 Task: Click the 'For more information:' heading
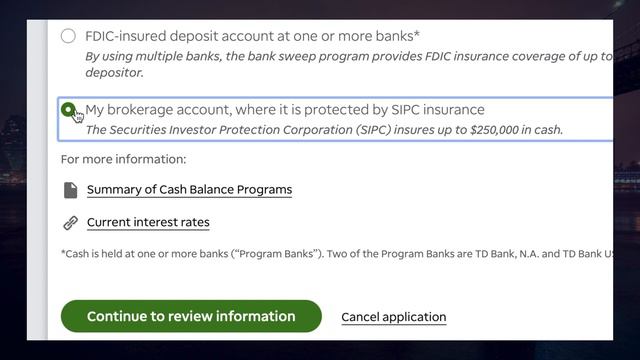coord(123,159)
